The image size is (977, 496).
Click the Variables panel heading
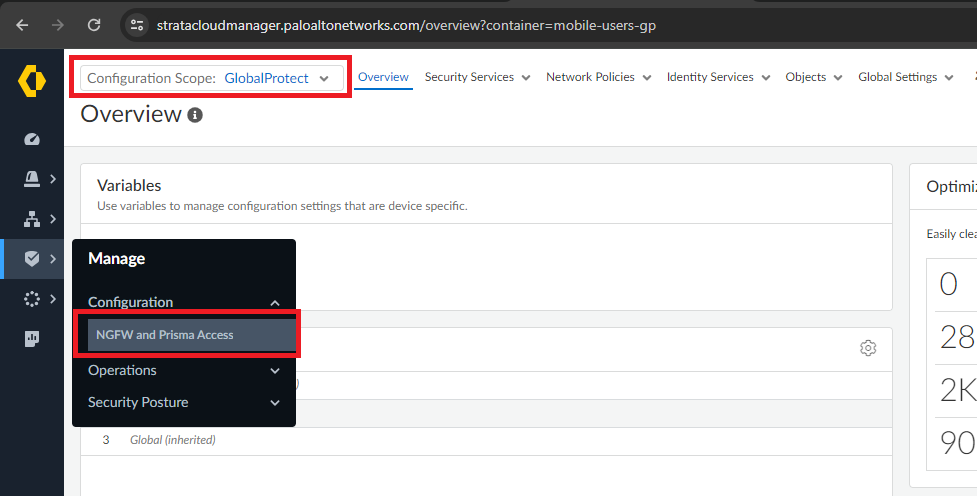(129, 186)
